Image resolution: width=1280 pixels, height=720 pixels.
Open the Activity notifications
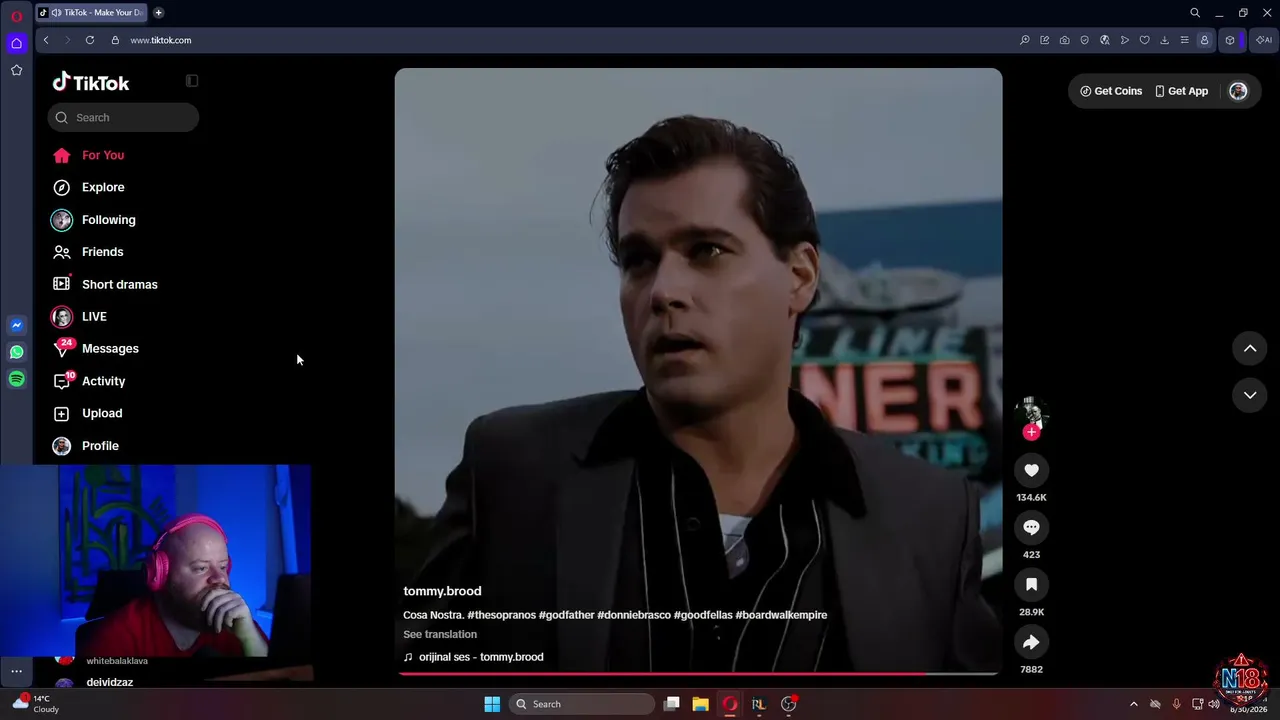[103, 381]
